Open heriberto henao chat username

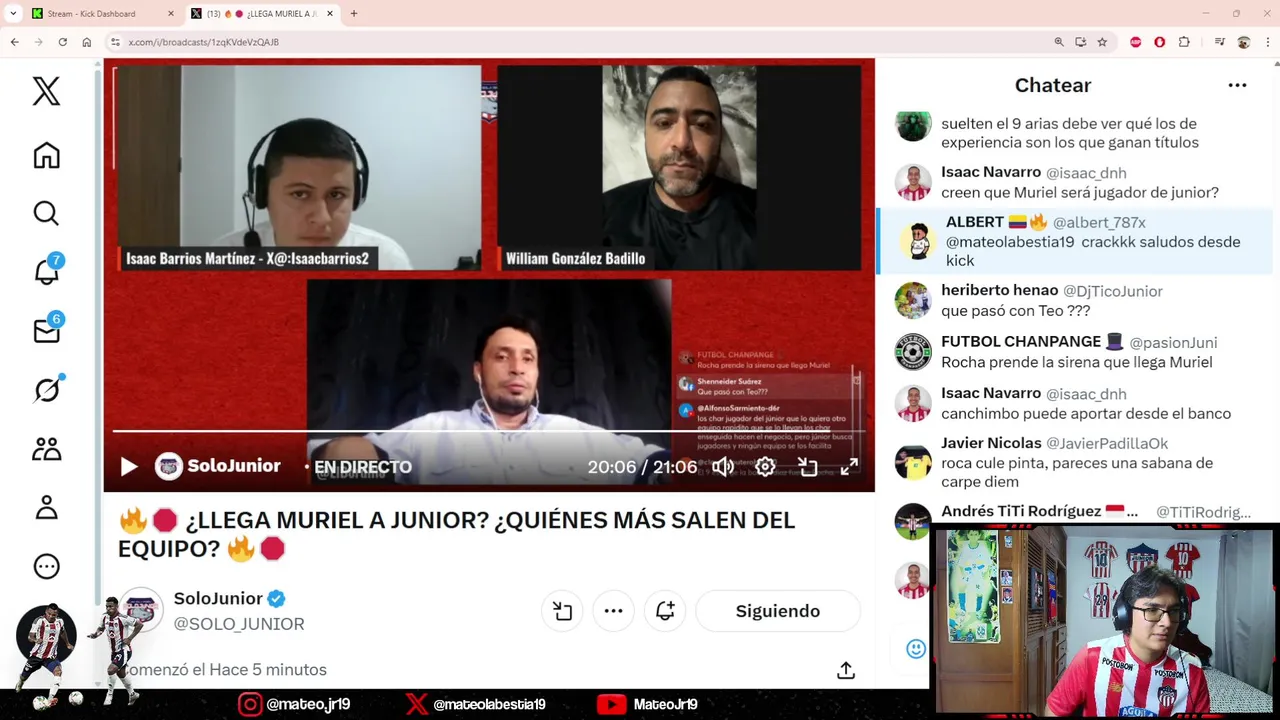pos(999,290)
